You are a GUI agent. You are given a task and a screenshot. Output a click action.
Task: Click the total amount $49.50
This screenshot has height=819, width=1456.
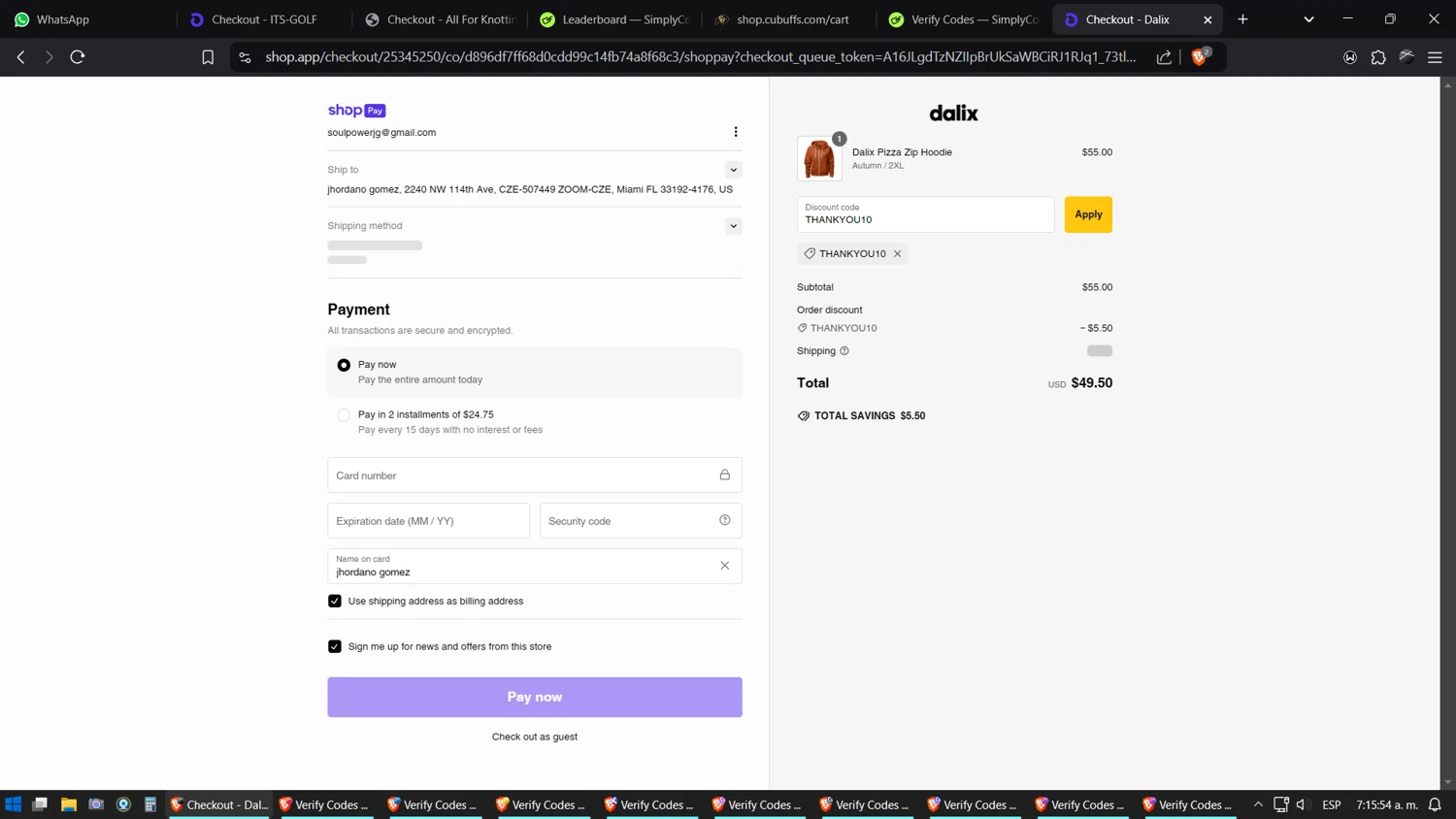(x=1092, y=383)
